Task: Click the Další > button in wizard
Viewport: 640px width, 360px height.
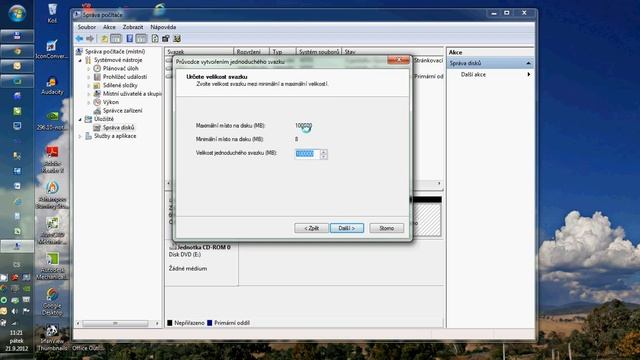Action: pos(347,228)
